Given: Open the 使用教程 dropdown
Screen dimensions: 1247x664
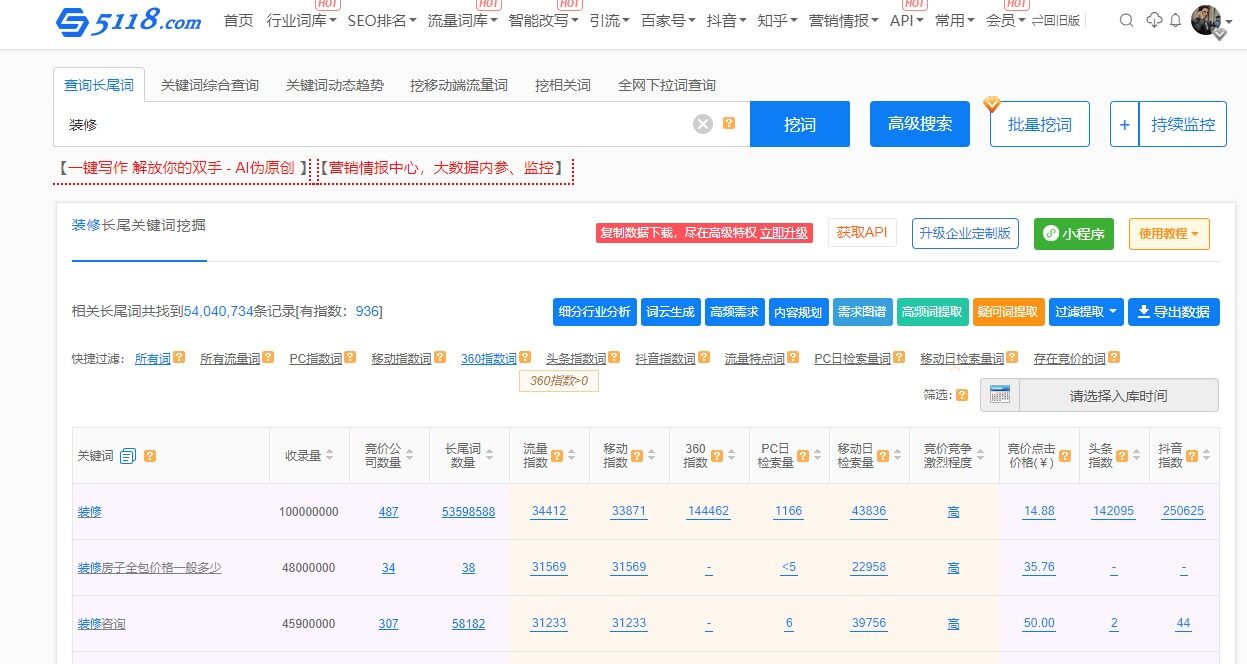Looking at the screenshot, I should pos(1169,233).
